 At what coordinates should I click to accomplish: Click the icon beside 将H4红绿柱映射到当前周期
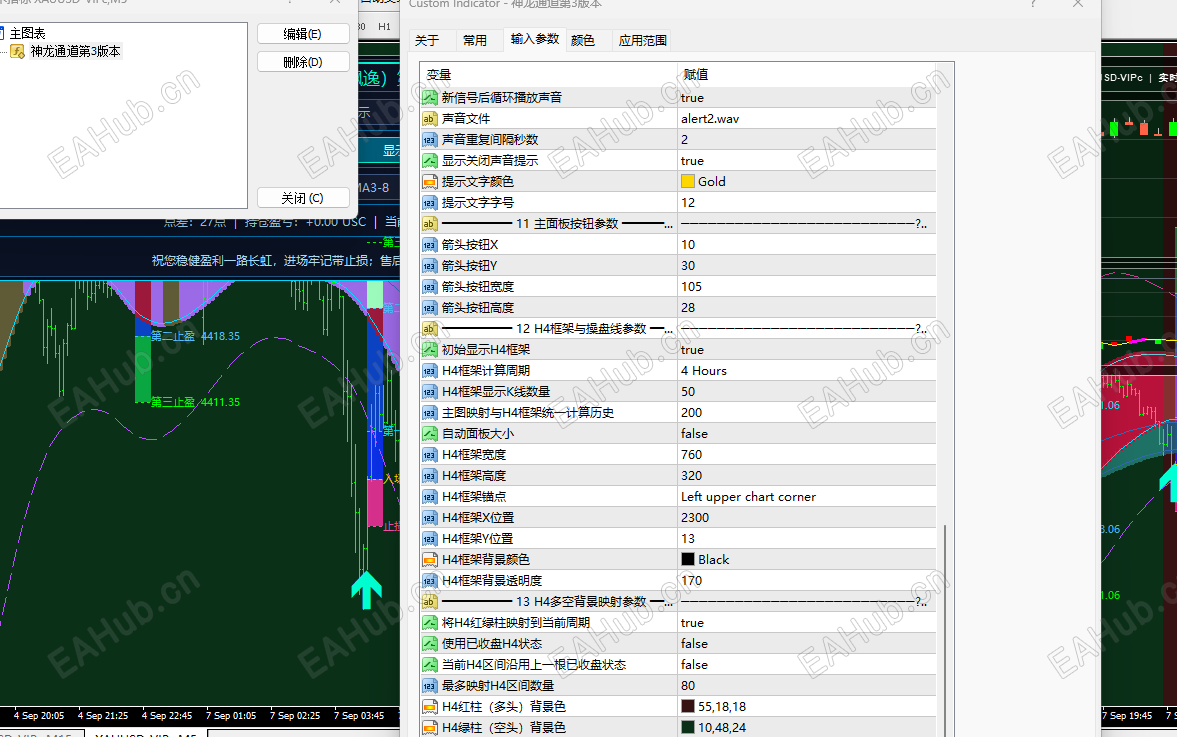coord(429,623)
